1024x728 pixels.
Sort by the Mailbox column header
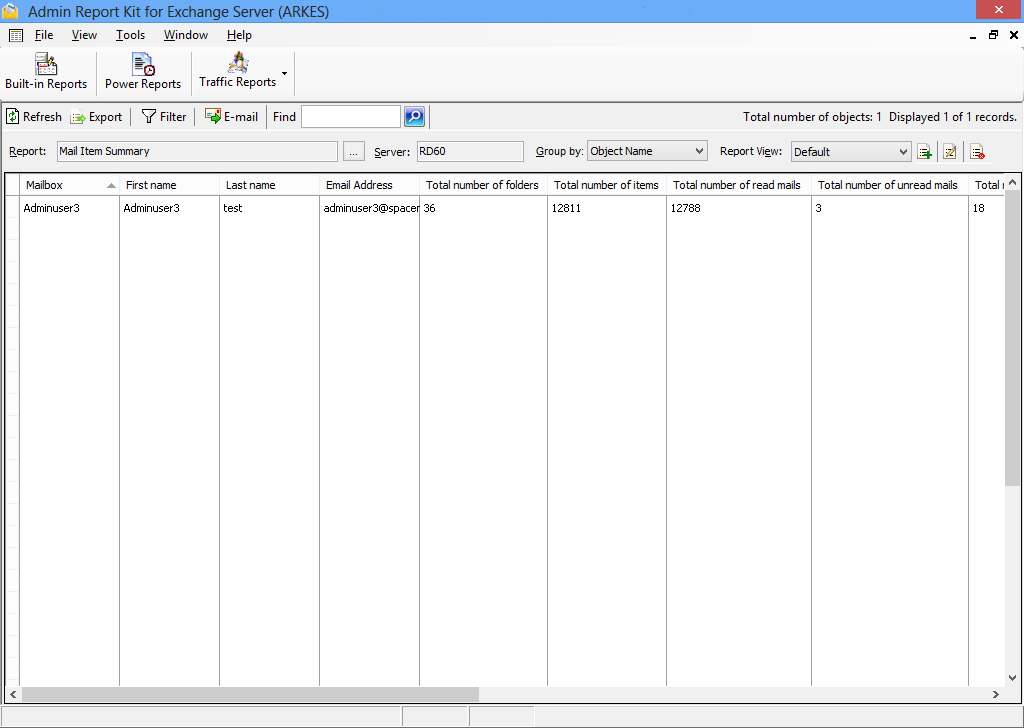(x=69, y=185)
